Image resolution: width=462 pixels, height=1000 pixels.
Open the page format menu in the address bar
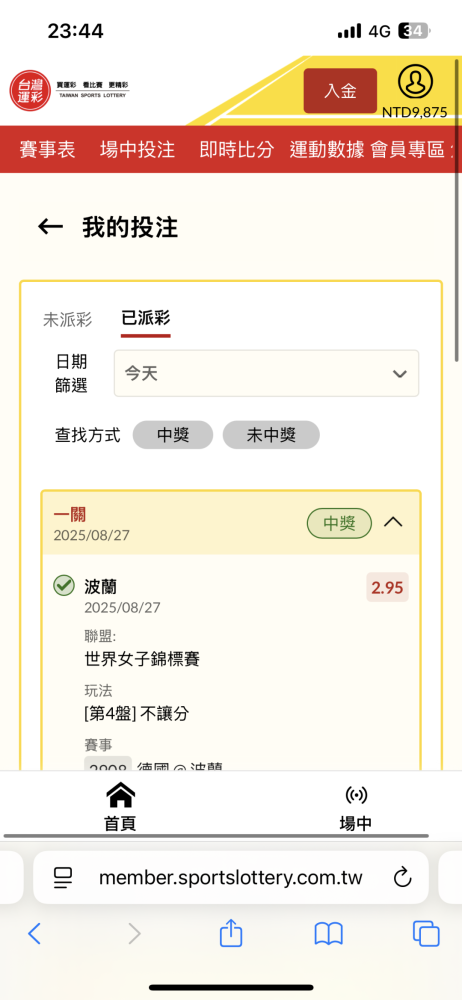[x=63, y=878]
